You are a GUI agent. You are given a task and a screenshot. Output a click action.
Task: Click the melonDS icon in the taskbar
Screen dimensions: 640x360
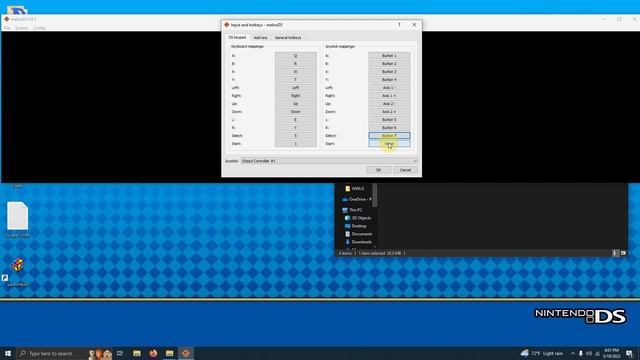(186, 353)
